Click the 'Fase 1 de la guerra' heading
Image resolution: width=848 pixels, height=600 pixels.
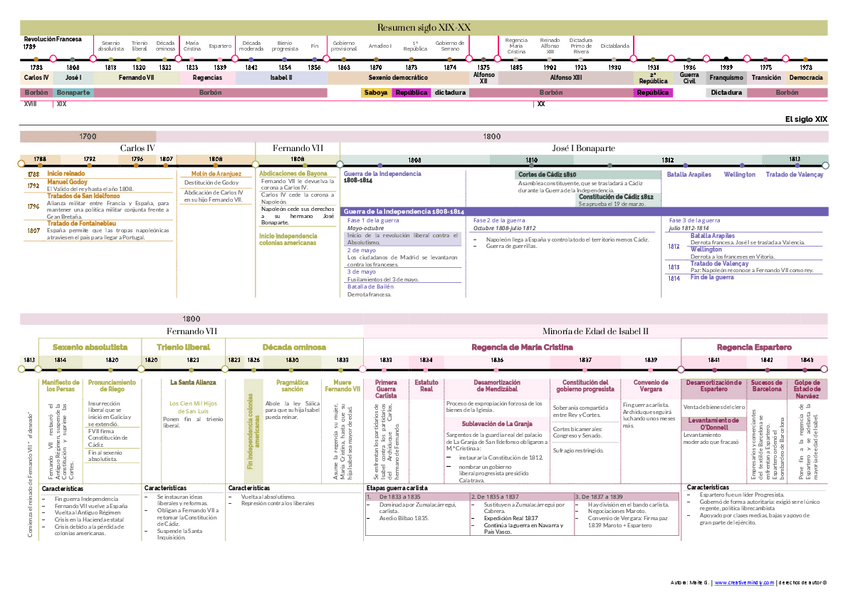373,220
